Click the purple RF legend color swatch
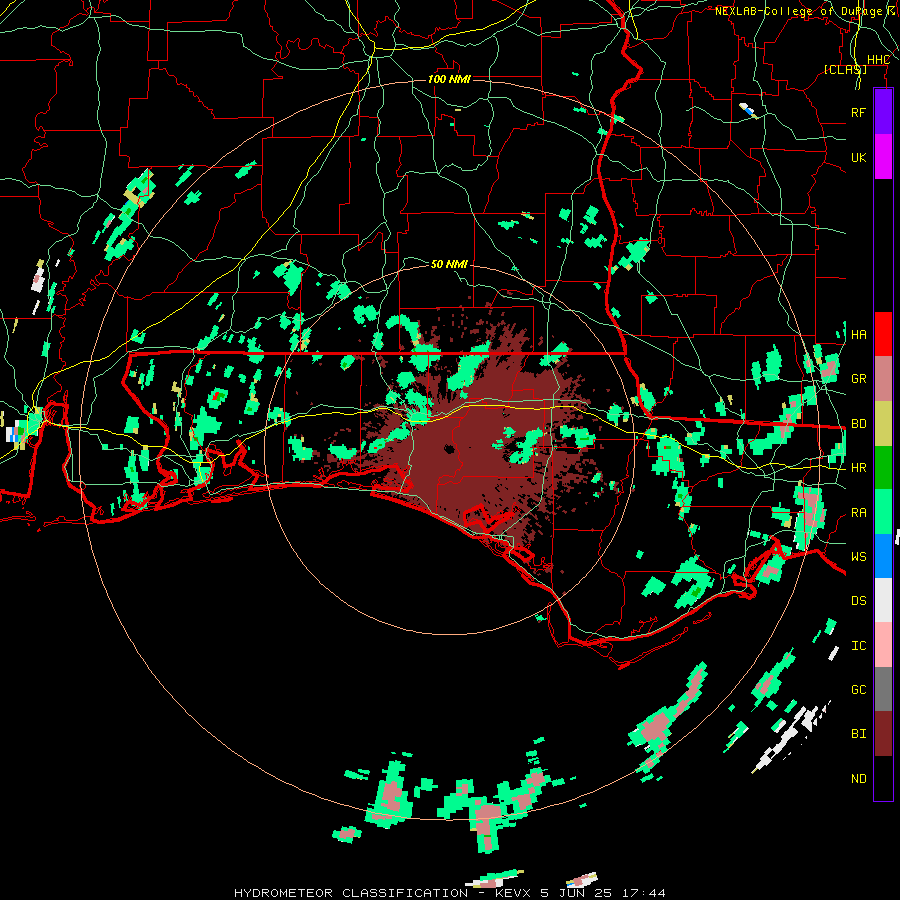The image size is (900, 900). coord(883,112)
